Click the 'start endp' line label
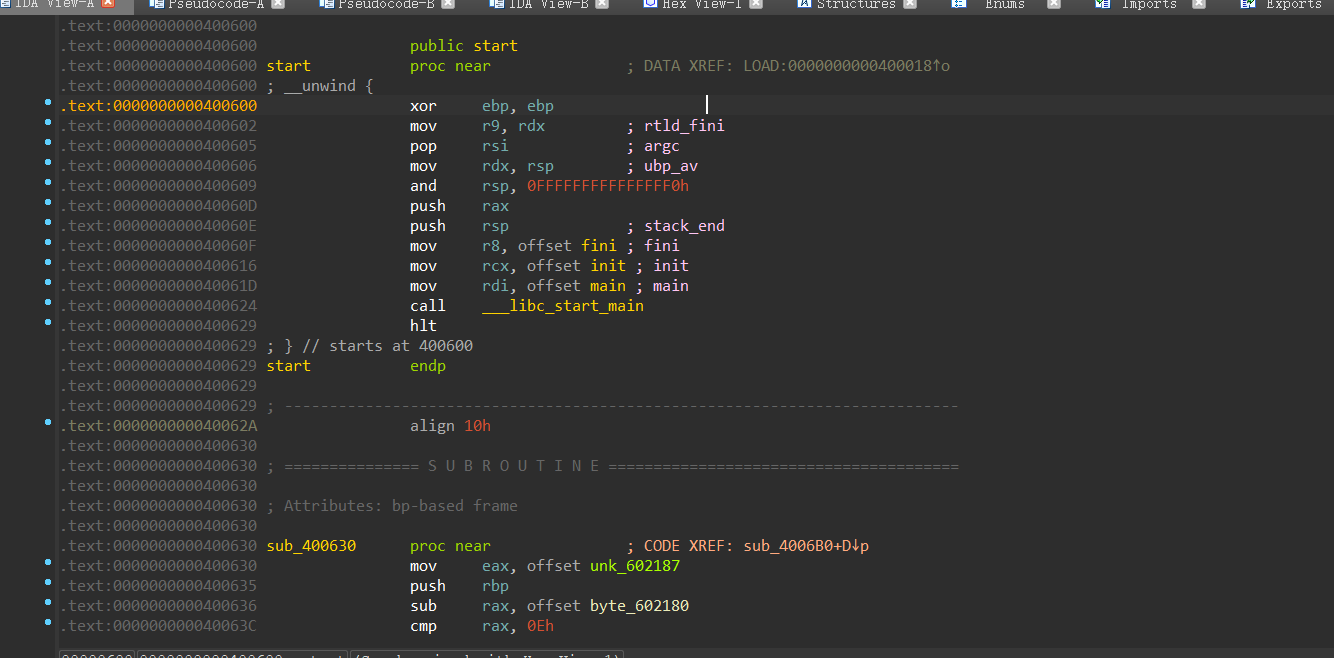Screen dimensions: 1334x658 (x=288, y=366)
